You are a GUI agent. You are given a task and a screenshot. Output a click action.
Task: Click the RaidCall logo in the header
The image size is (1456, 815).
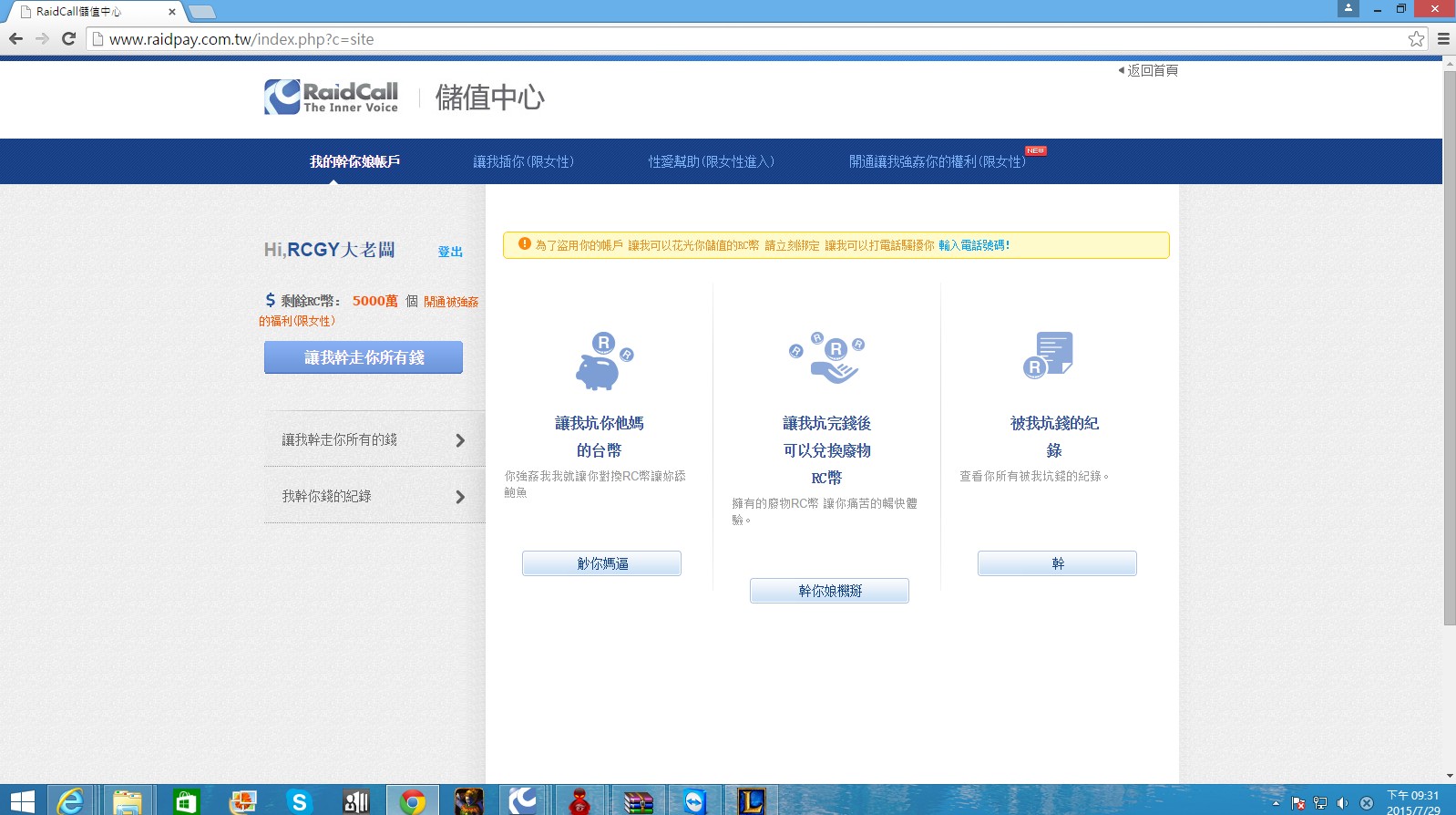[332, 97]
